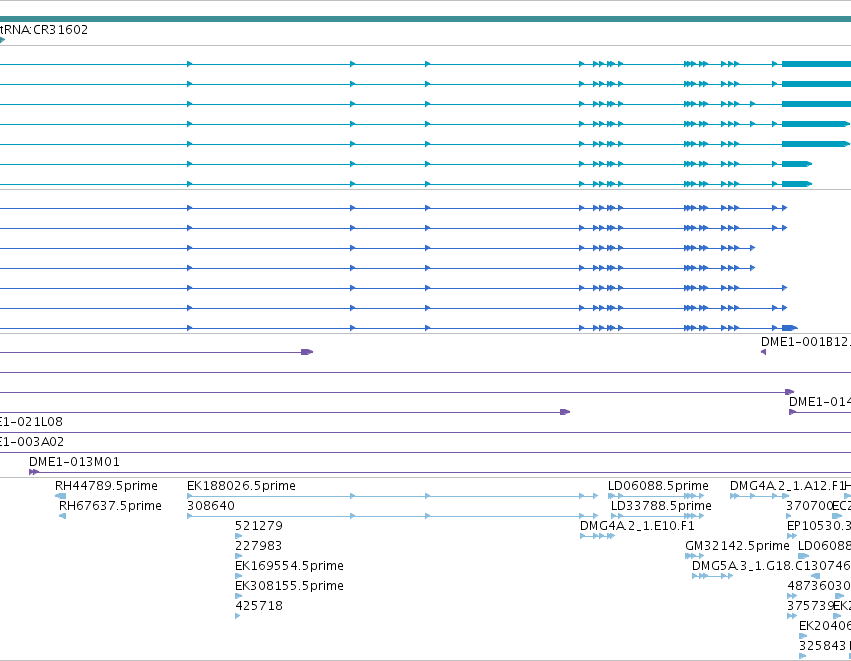Select the LD33788.5prime label
Screen dimensions: 851x661
[x=661, y=506]
